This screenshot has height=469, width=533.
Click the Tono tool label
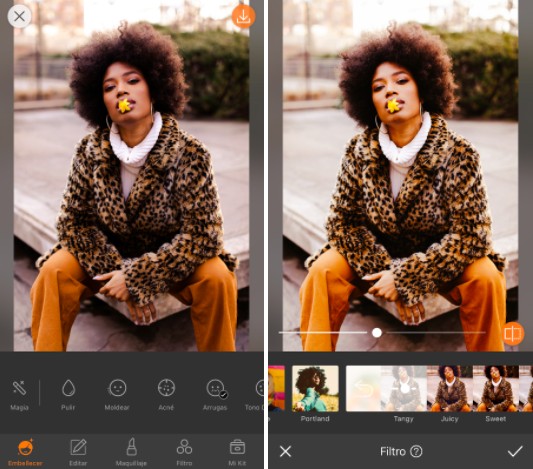pyautogui.click(x=254, y=407)
